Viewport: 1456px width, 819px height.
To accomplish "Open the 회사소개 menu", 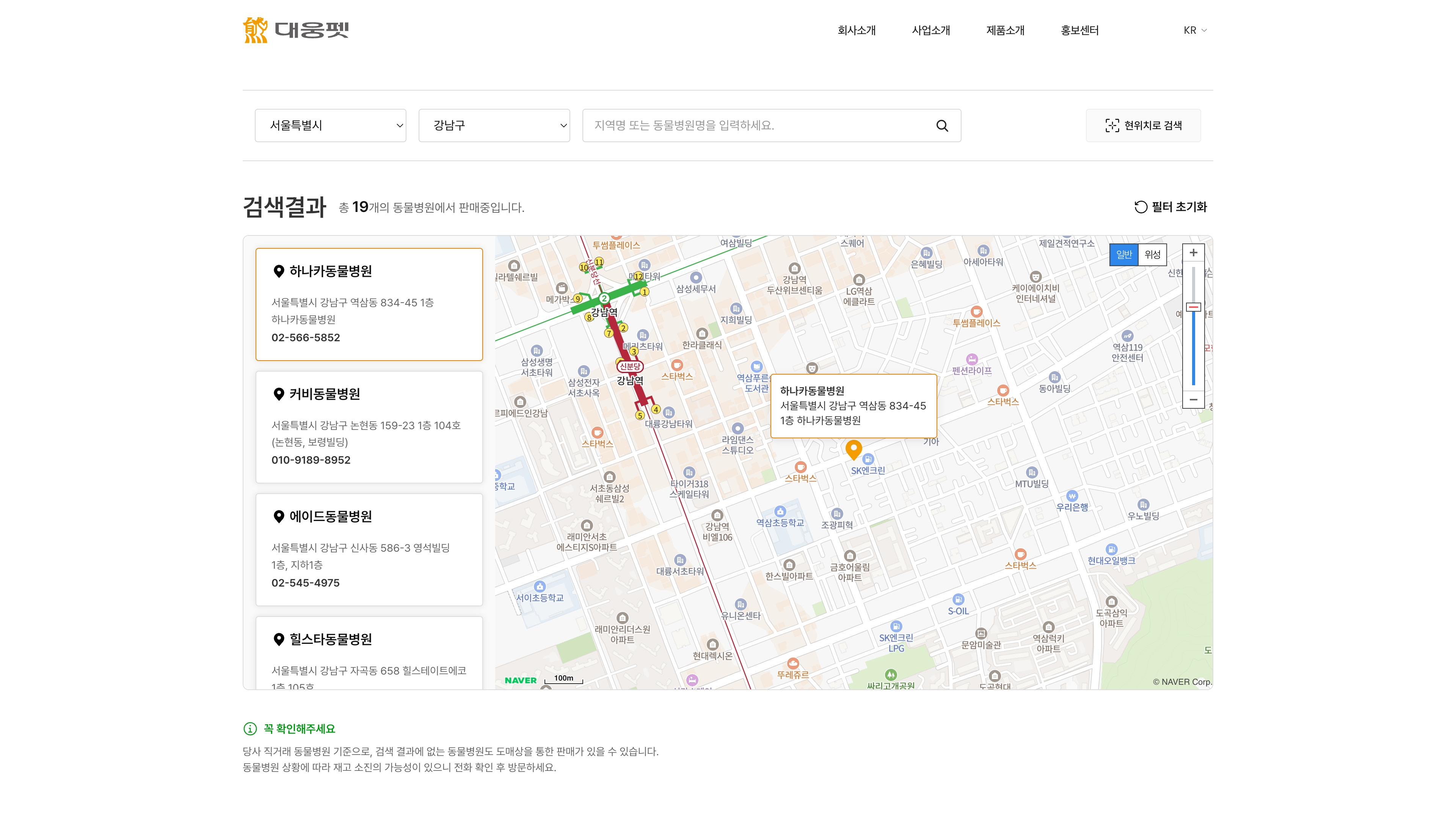I will point(856,30).
